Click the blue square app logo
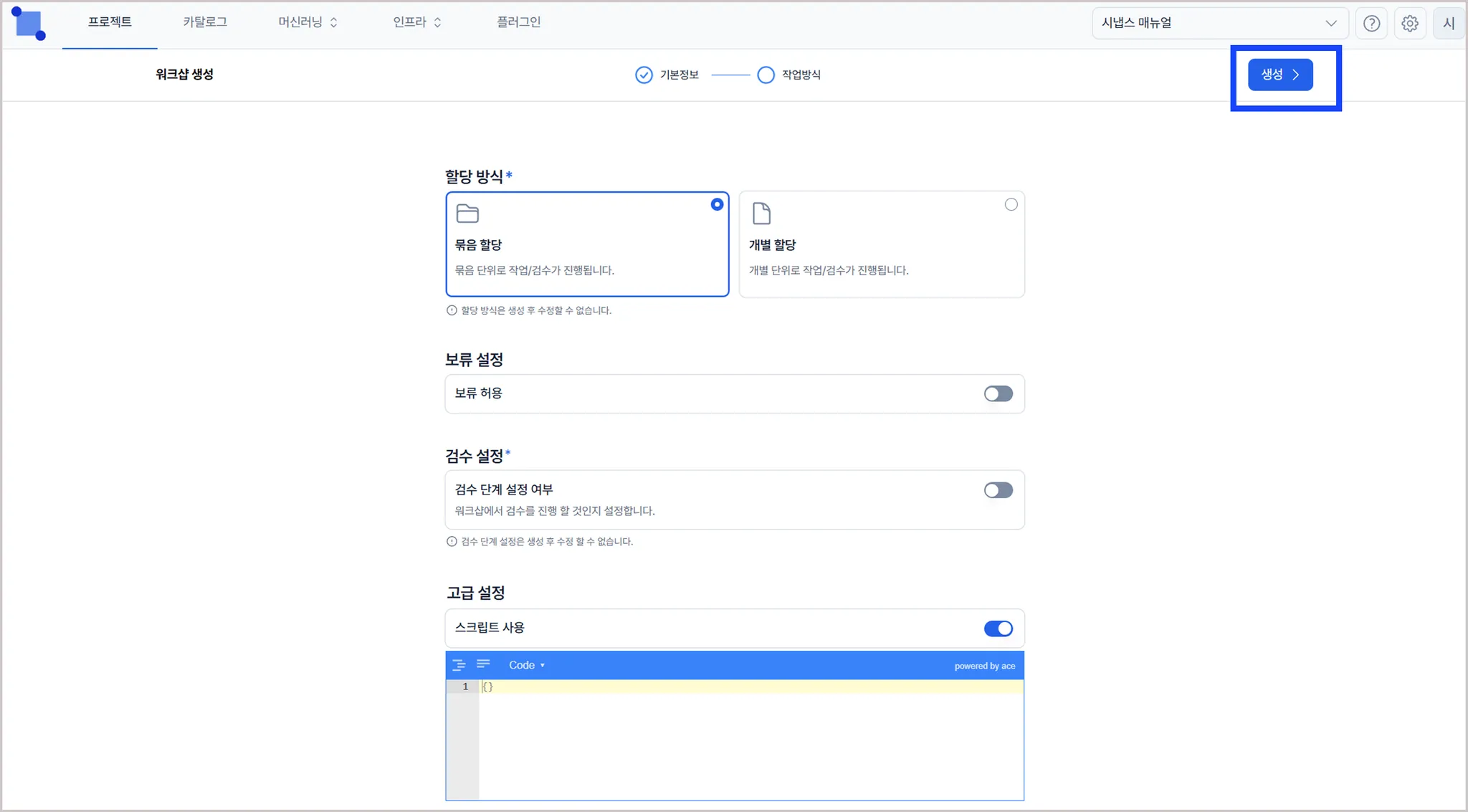 point(29,24)
